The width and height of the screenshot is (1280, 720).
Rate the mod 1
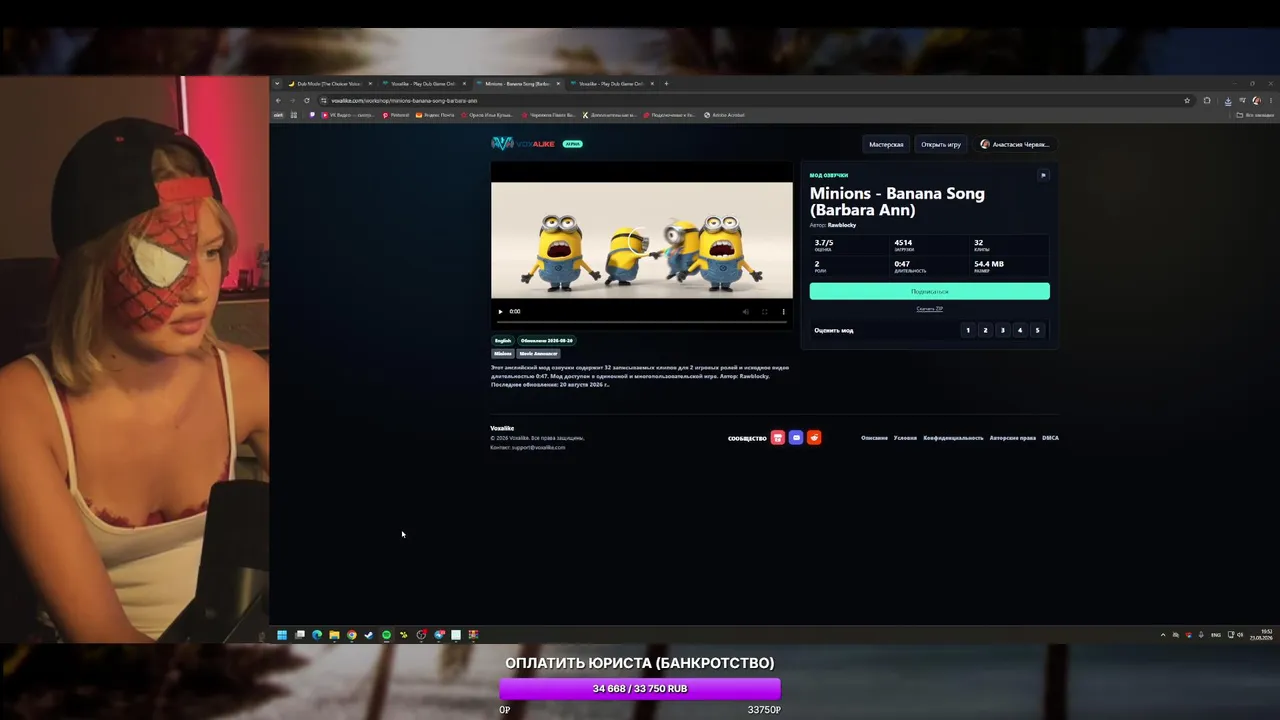968,330
